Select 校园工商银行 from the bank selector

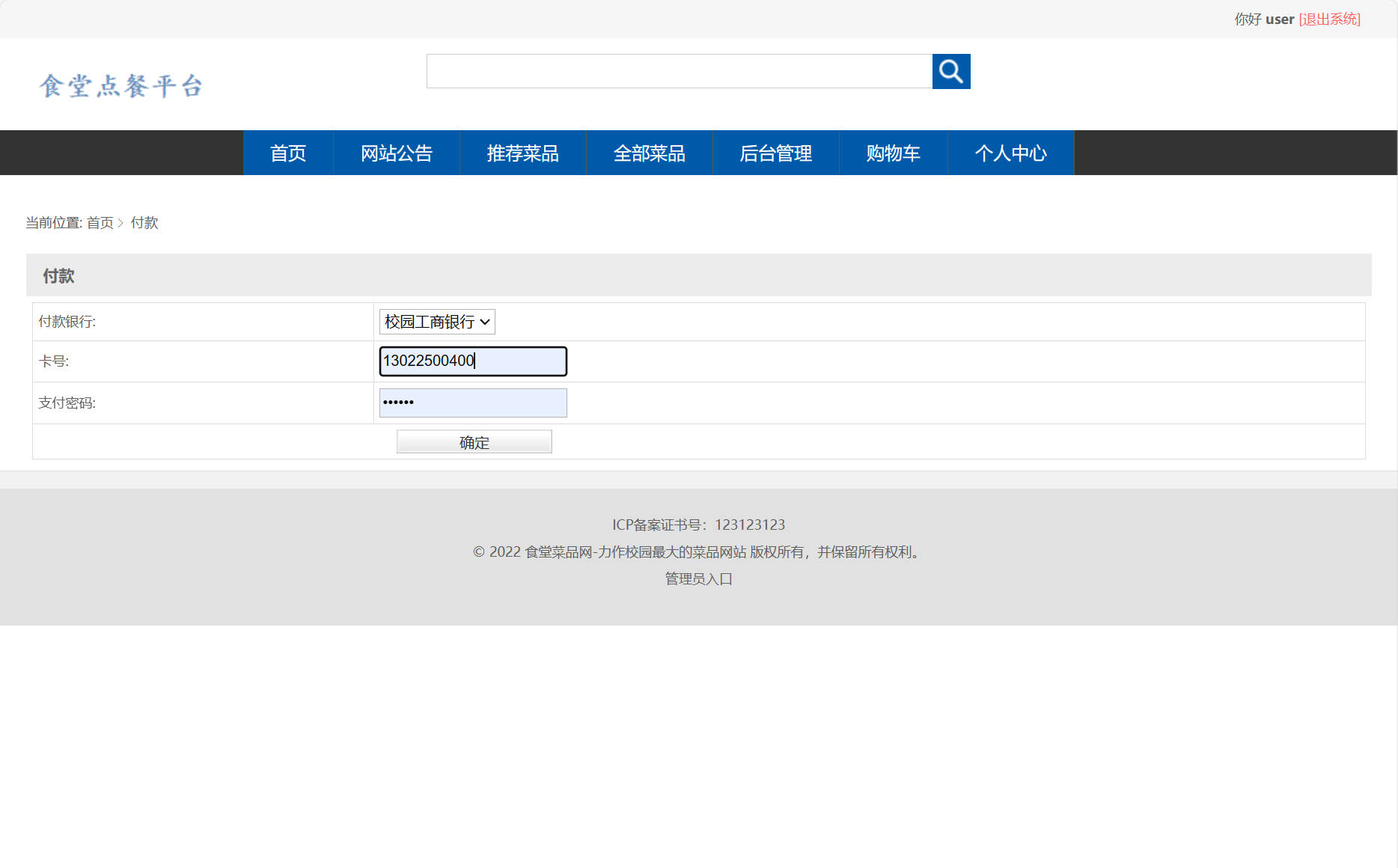pos(436,322)
